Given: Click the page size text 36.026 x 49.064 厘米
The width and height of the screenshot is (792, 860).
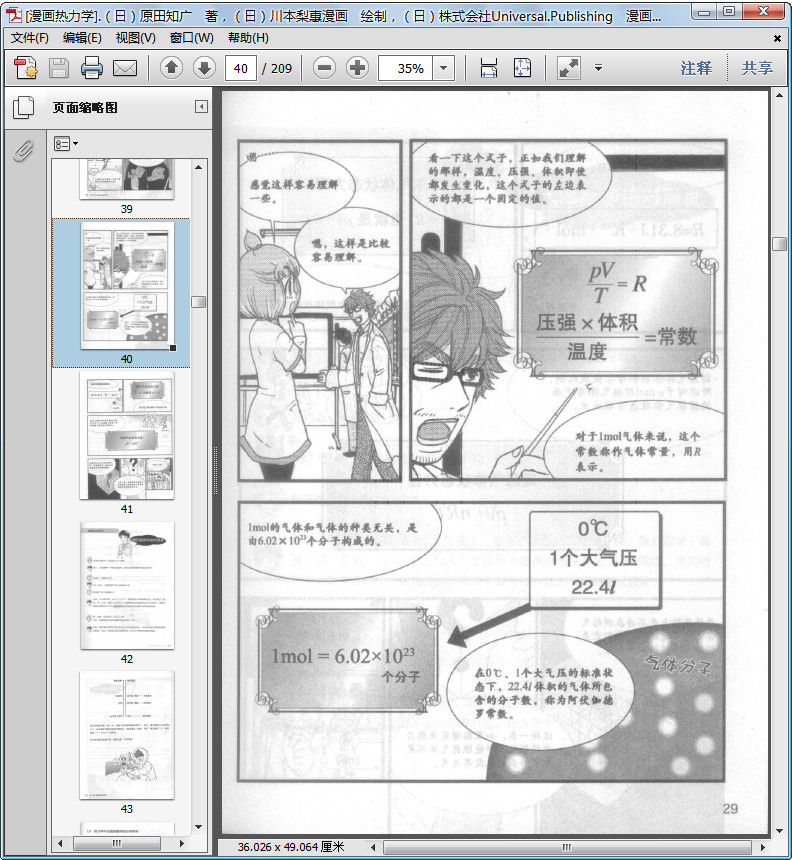Looking at the screenshot, I should coord(291,847).
